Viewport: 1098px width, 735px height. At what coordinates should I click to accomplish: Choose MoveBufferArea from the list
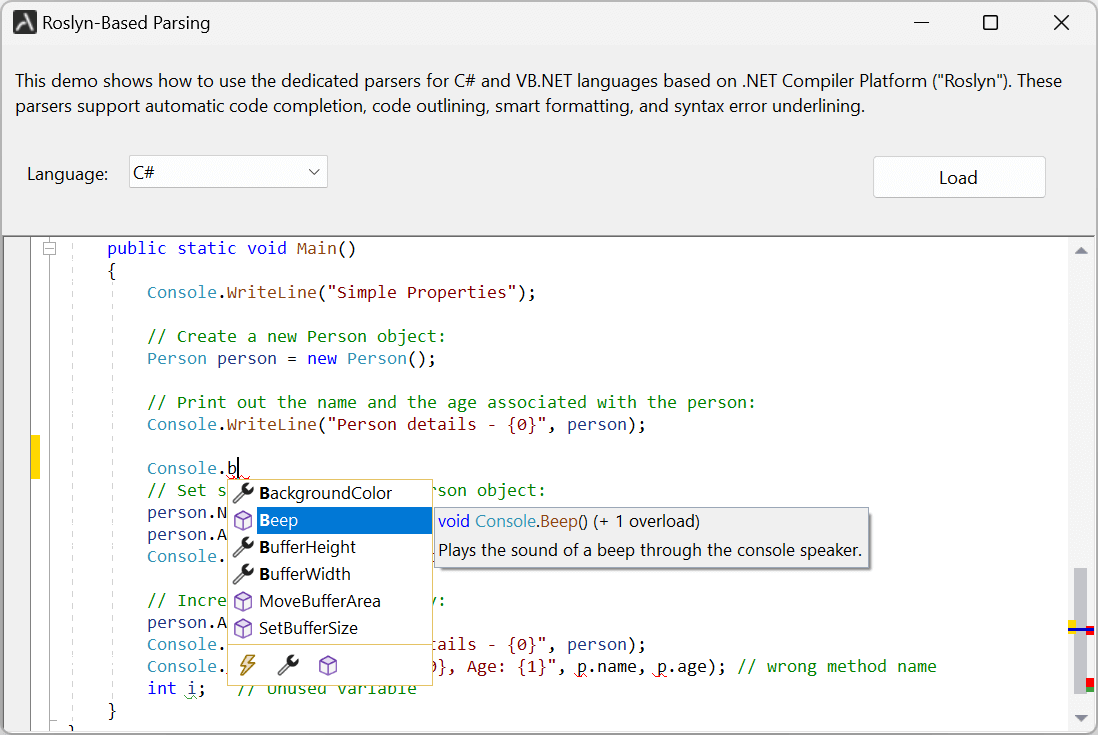click(331, 601)
